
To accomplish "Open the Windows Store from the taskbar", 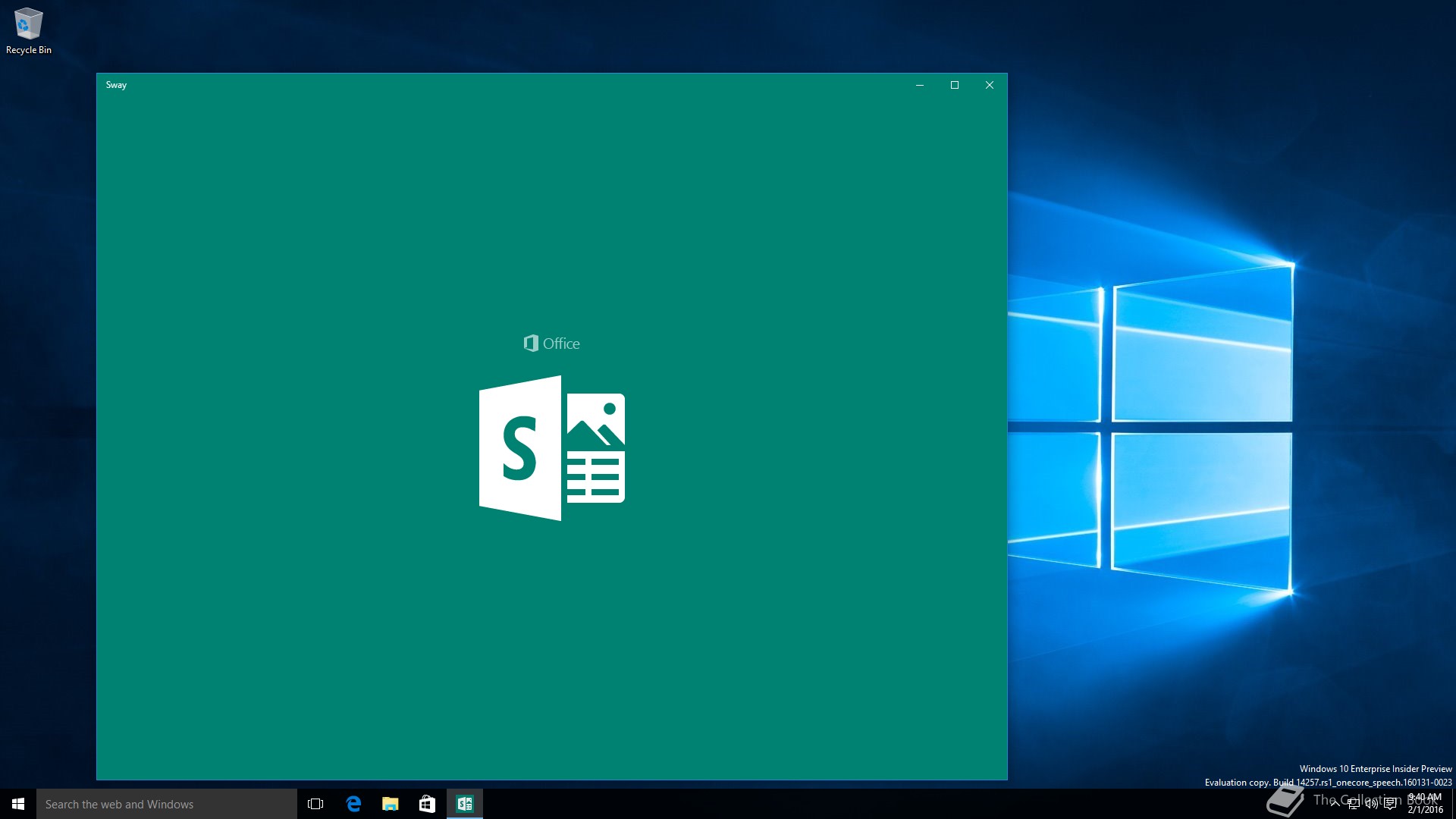I will coord(427,804).
